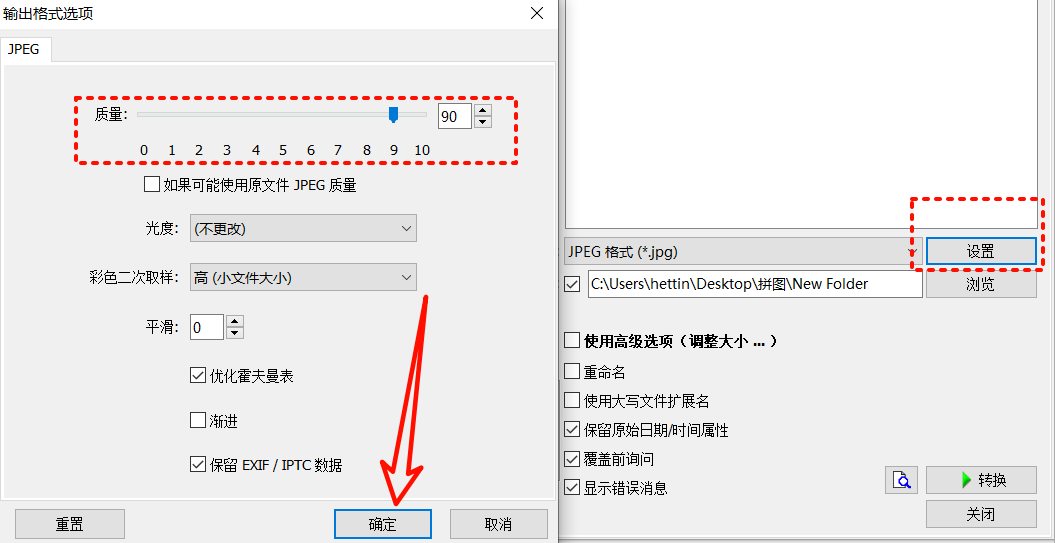Viewport: 1055px width, 543px height.
Task: Enable the 渐进 checkbox
Action: pyautogui.click(x=197, y=421)
